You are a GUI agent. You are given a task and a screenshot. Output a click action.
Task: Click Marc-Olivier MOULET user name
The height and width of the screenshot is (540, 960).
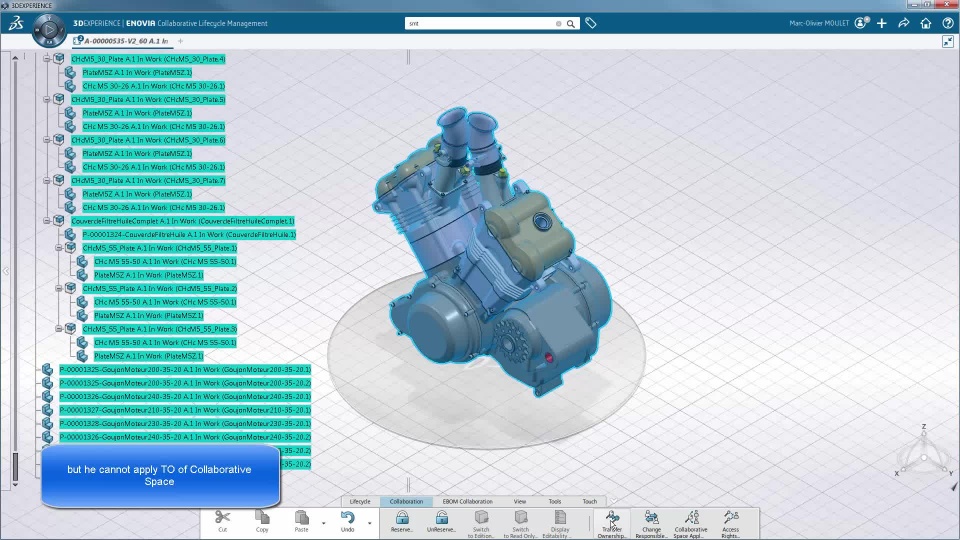pyautogui.click(x=819, y=23)
